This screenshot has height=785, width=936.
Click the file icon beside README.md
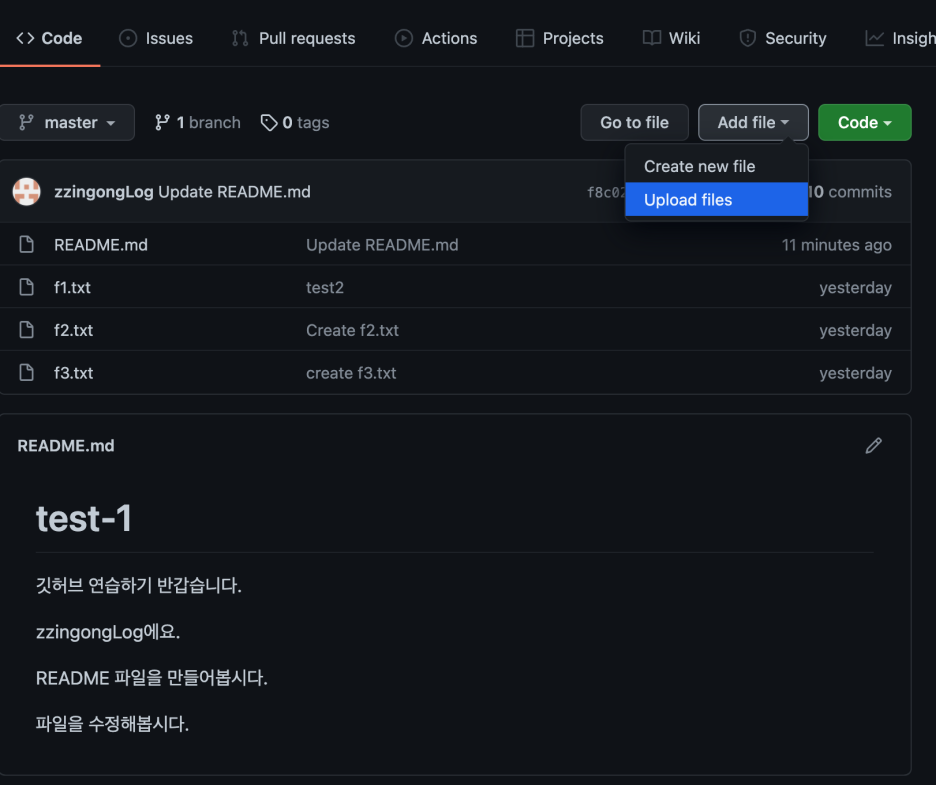[26, 244]
